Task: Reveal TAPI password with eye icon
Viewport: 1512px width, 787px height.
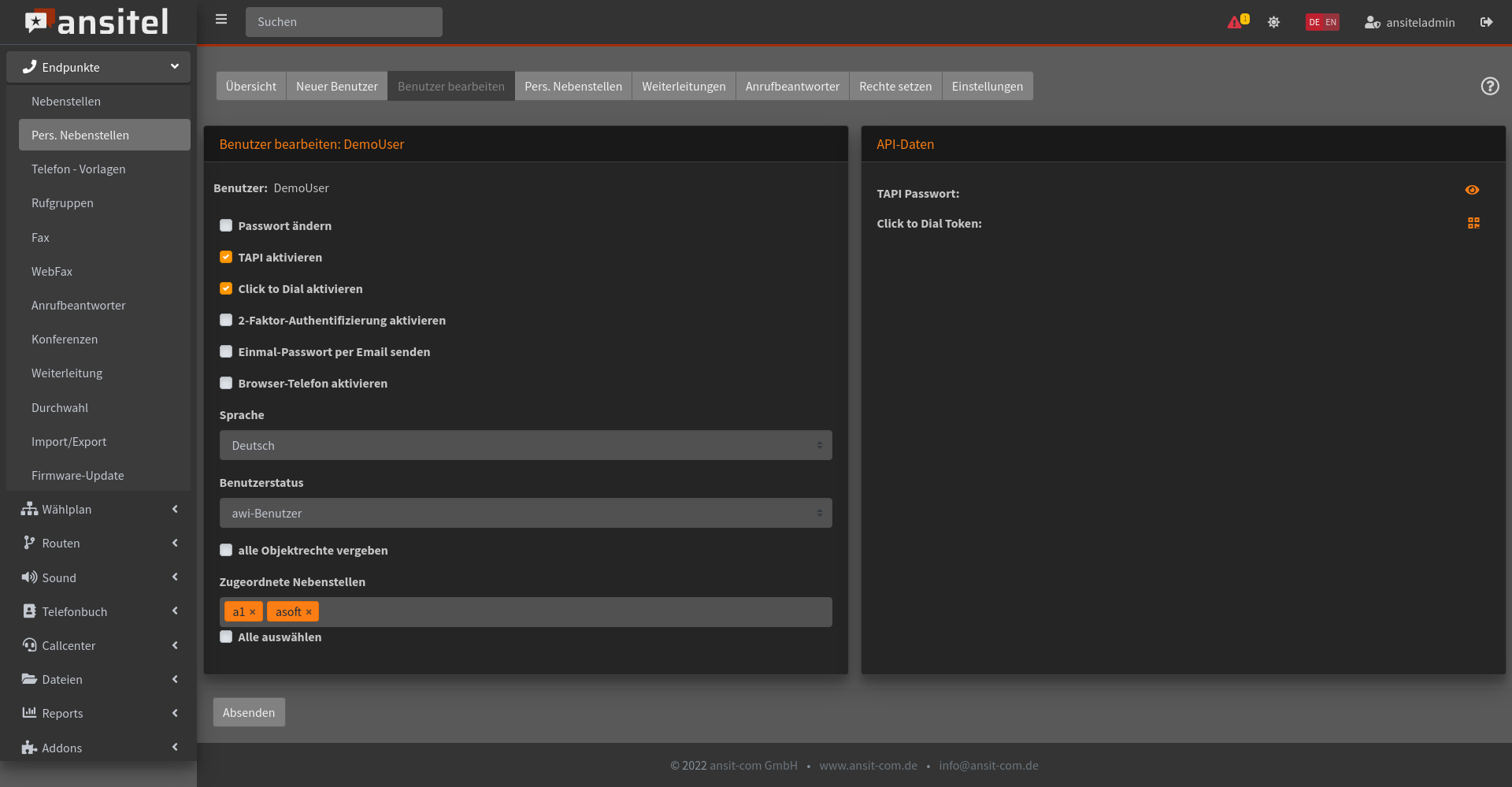Action: tap(1472, 190)
